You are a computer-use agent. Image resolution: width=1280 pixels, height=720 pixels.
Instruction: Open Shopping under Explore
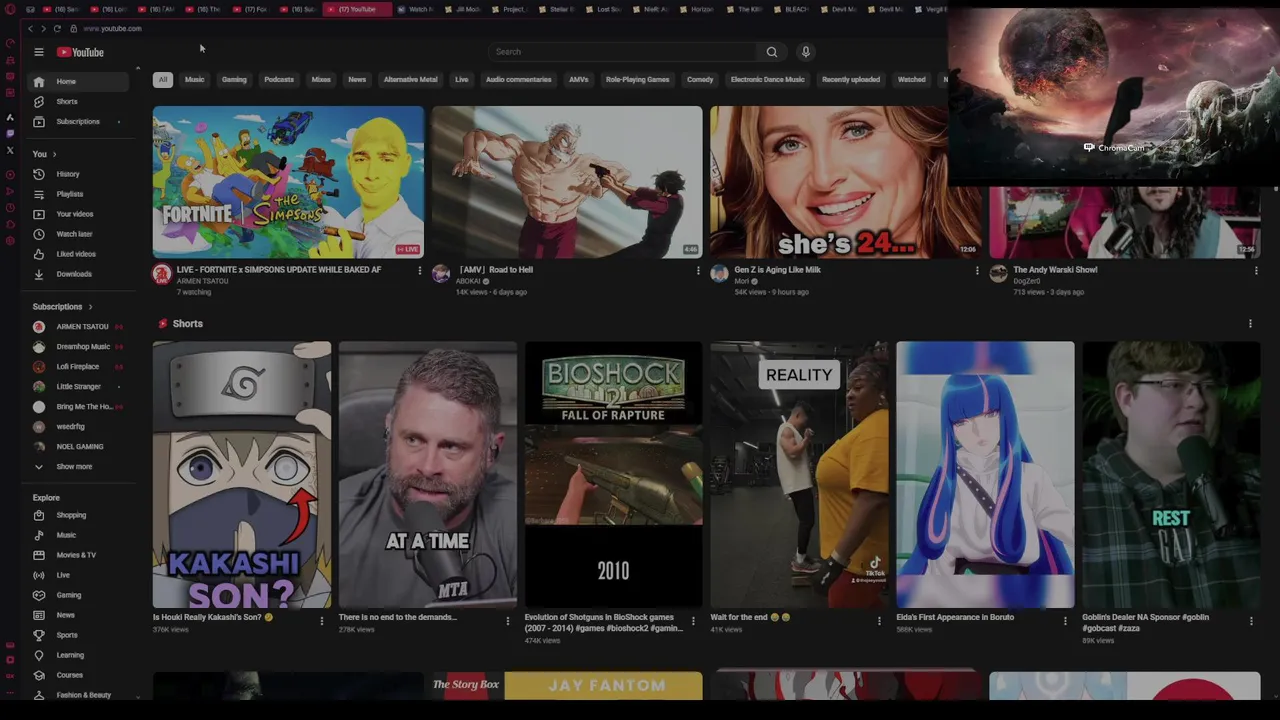(x=78, y=515)
